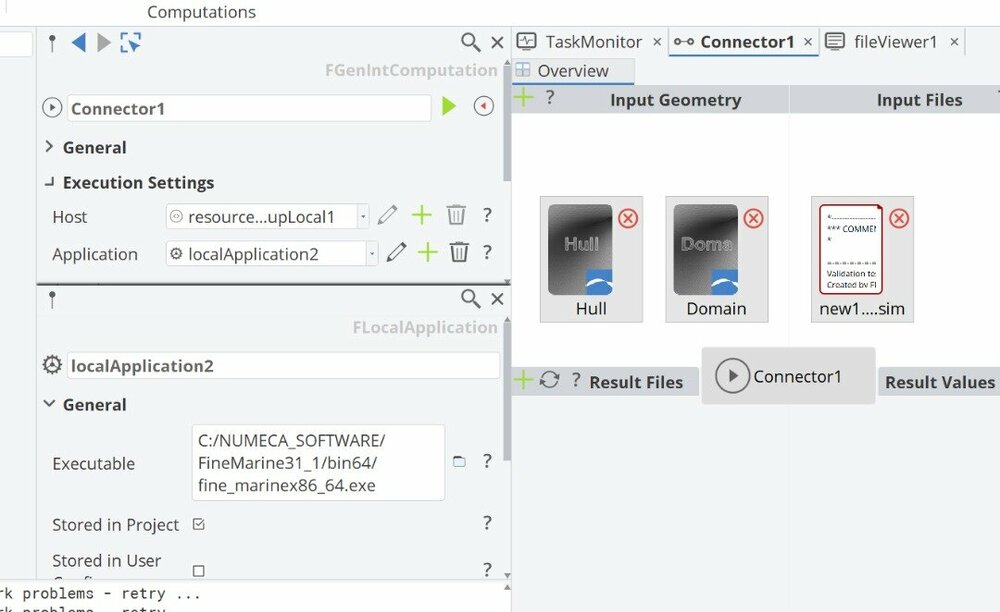Click the Connector1 run button in Overview
The height and width of the screenshot is (612, 1000).
732,376
